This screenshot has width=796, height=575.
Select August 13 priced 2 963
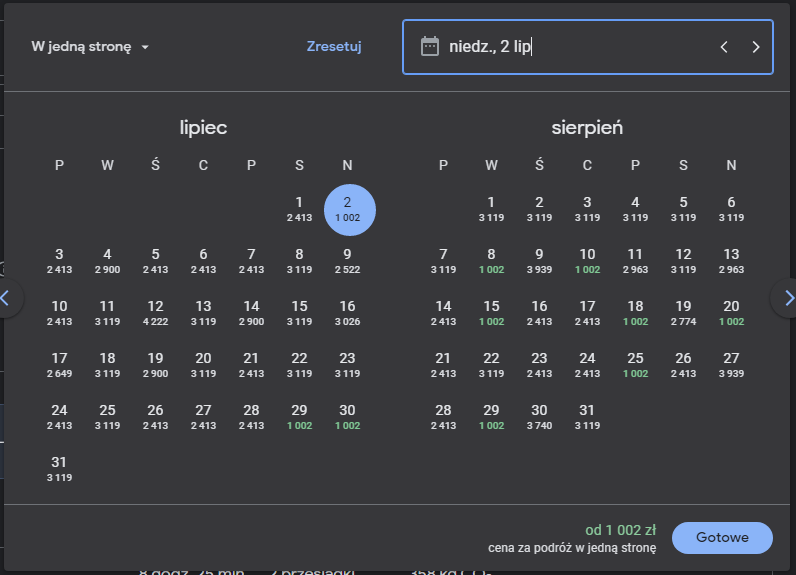tap(731, 261)
